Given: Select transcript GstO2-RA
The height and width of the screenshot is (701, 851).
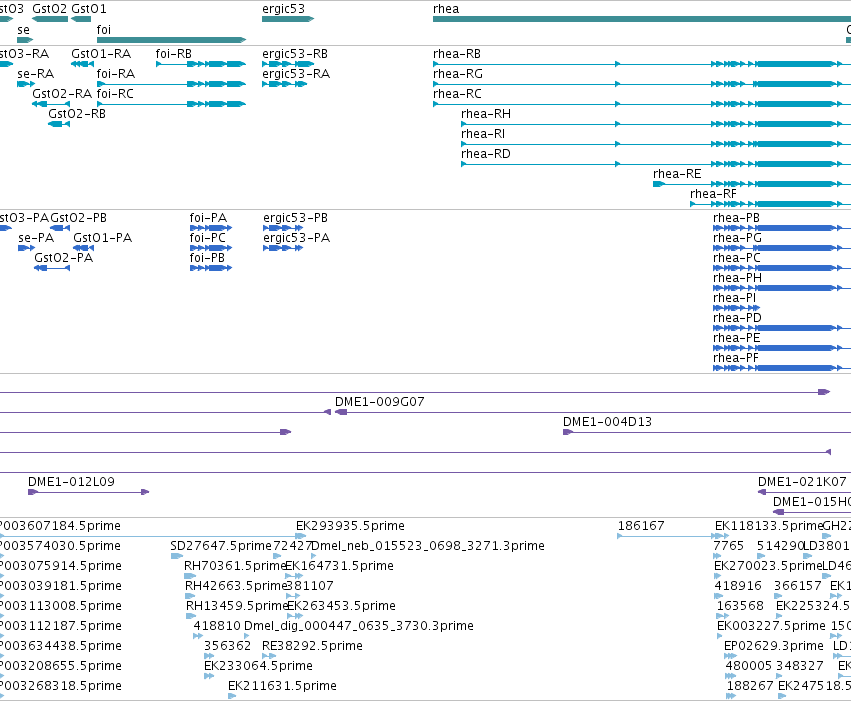Looking at the screenshot, I should pos(51,104).
